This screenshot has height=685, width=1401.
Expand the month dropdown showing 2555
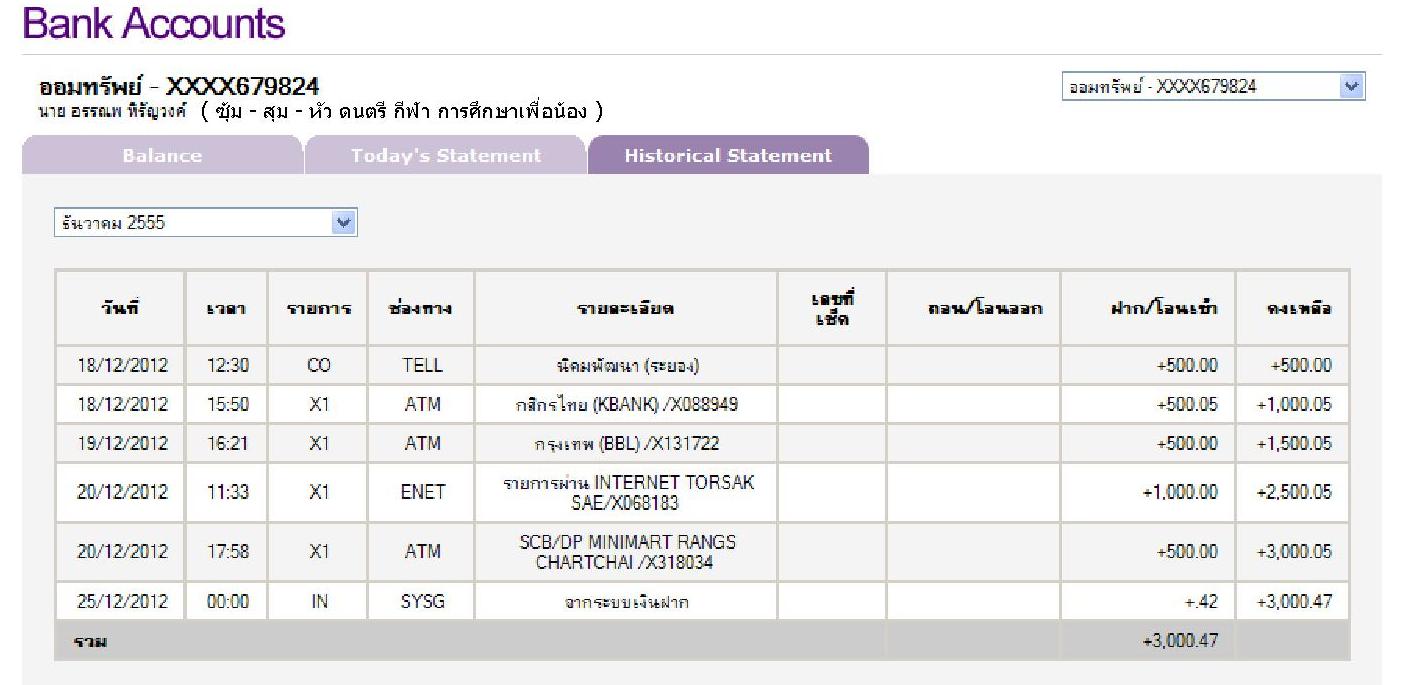pos(344,223)
